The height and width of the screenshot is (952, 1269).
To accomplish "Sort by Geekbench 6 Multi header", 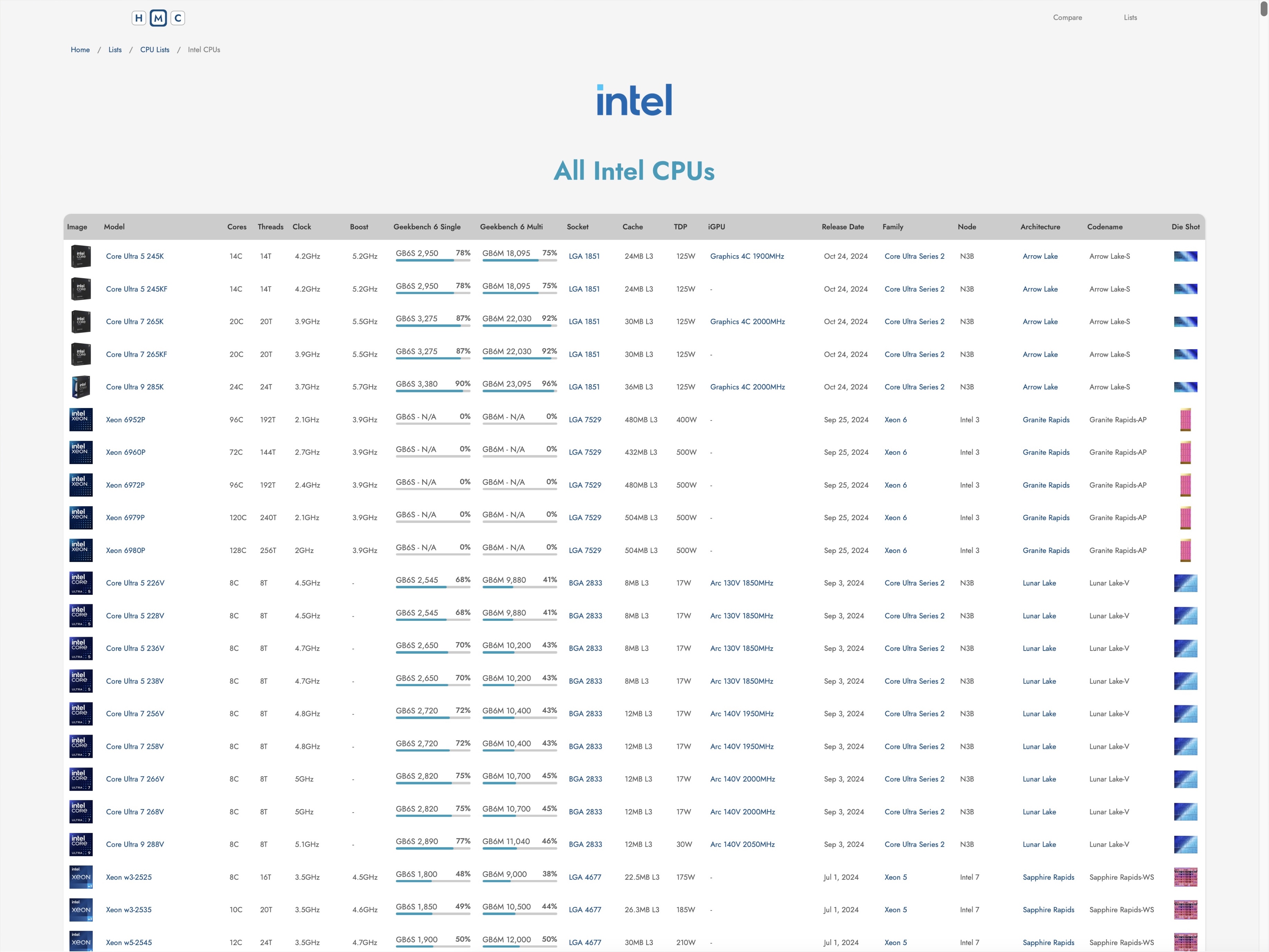I will 511,227.
